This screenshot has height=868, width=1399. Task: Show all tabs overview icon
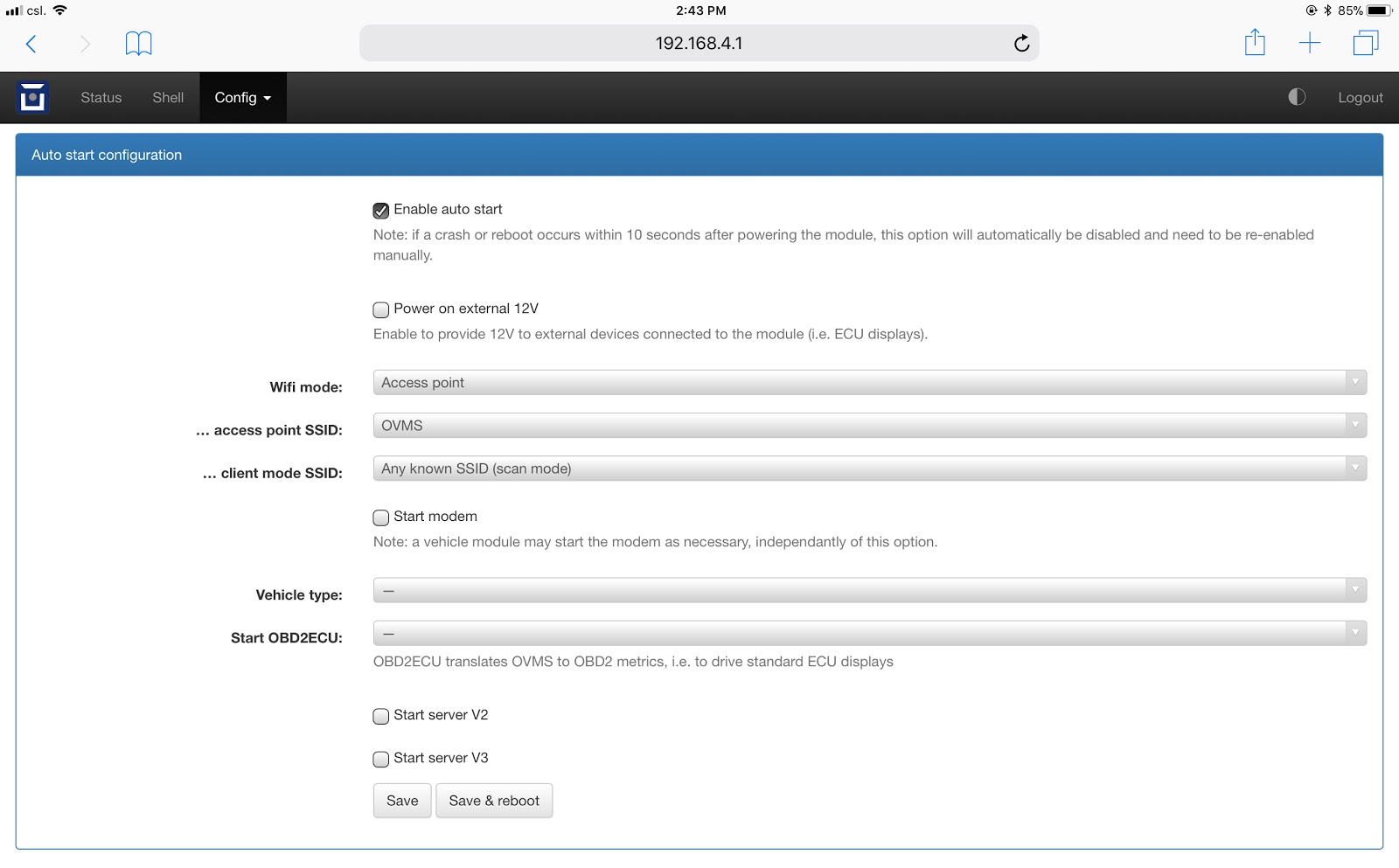[1366, 43]
